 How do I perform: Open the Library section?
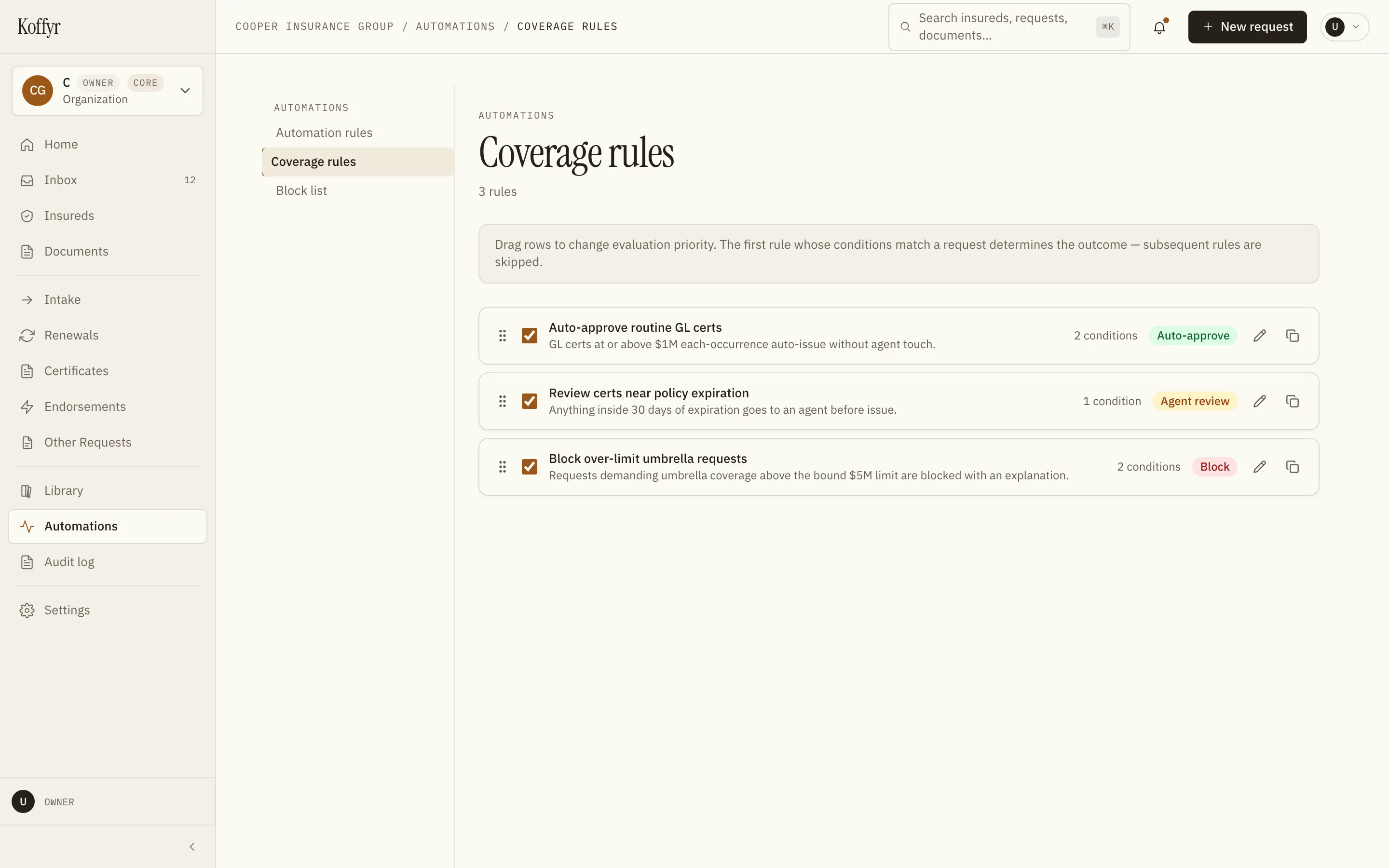pyautogui.click(x=108, y=491)
